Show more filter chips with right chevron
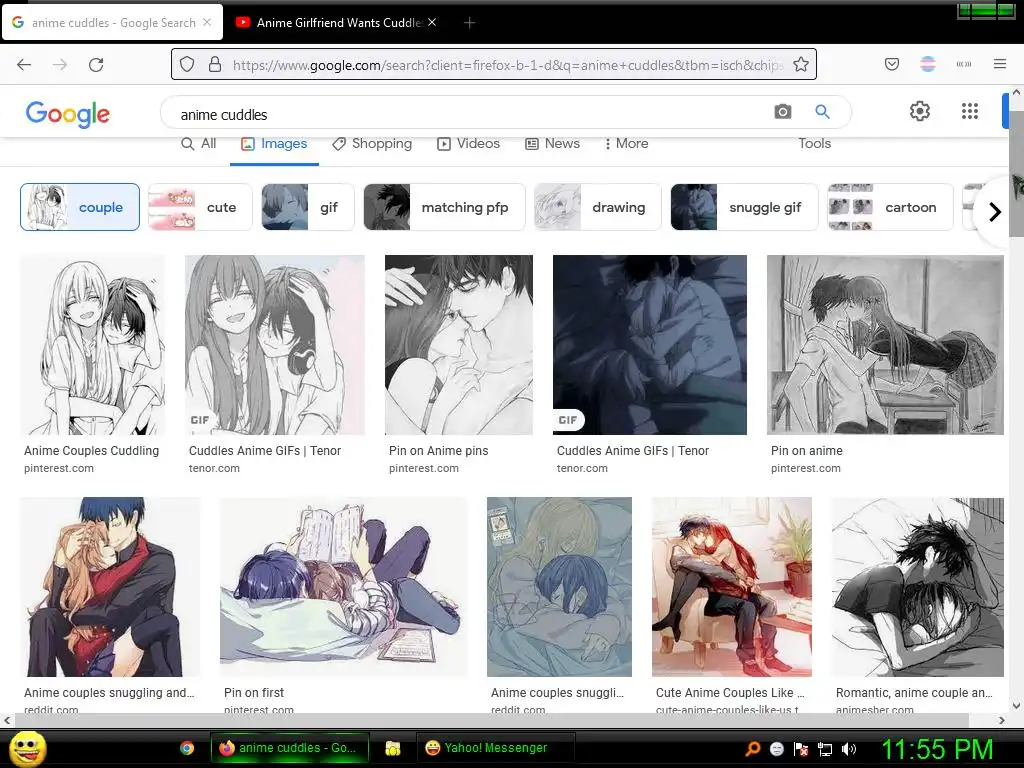Viewport: 1024px width, 768px height. coord(995,212)
